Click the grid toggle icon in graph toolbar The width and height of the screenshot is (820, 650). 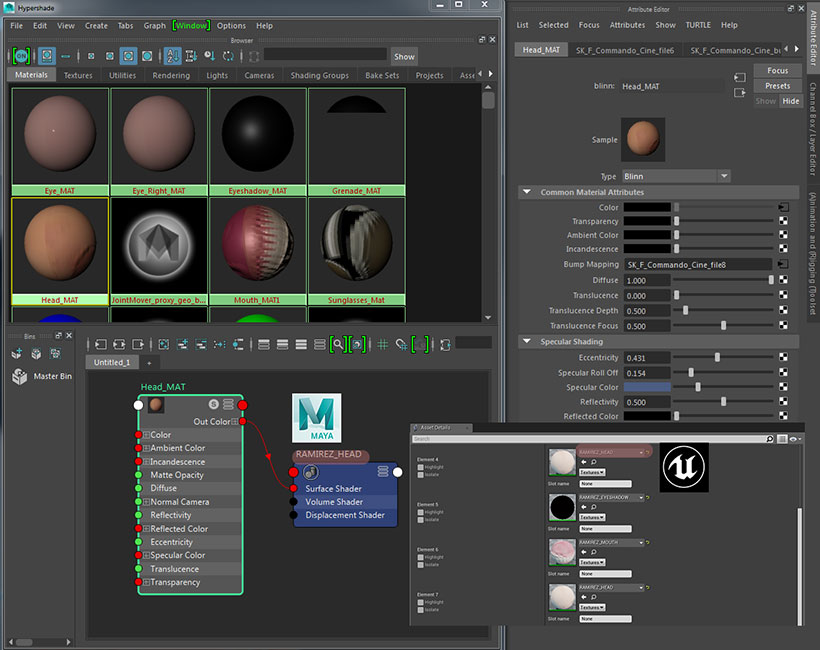point(381,344)
